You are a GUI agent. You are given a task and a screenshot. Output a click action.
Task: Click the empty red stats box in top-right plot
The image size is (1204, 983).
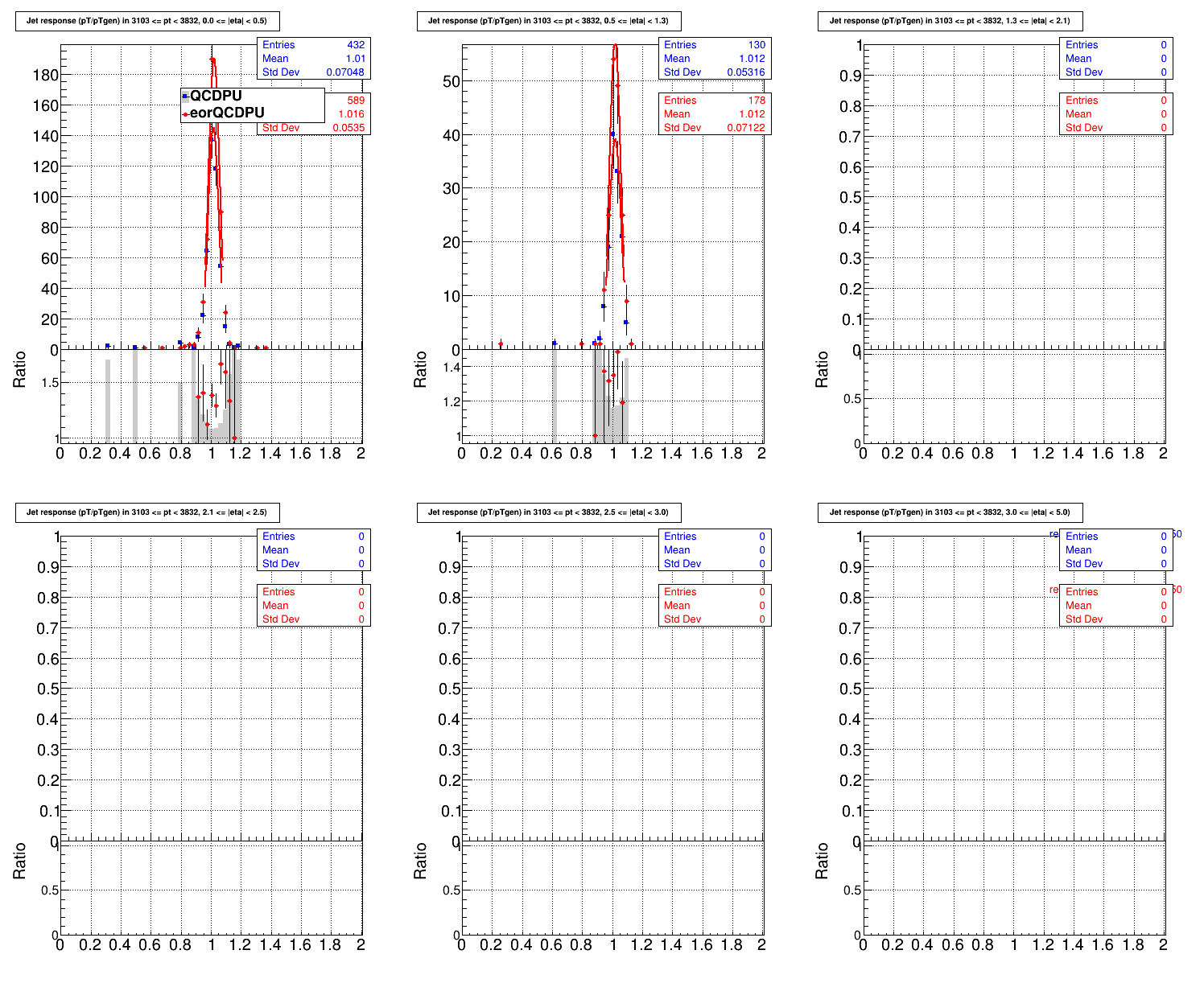tap(1115, 114)
